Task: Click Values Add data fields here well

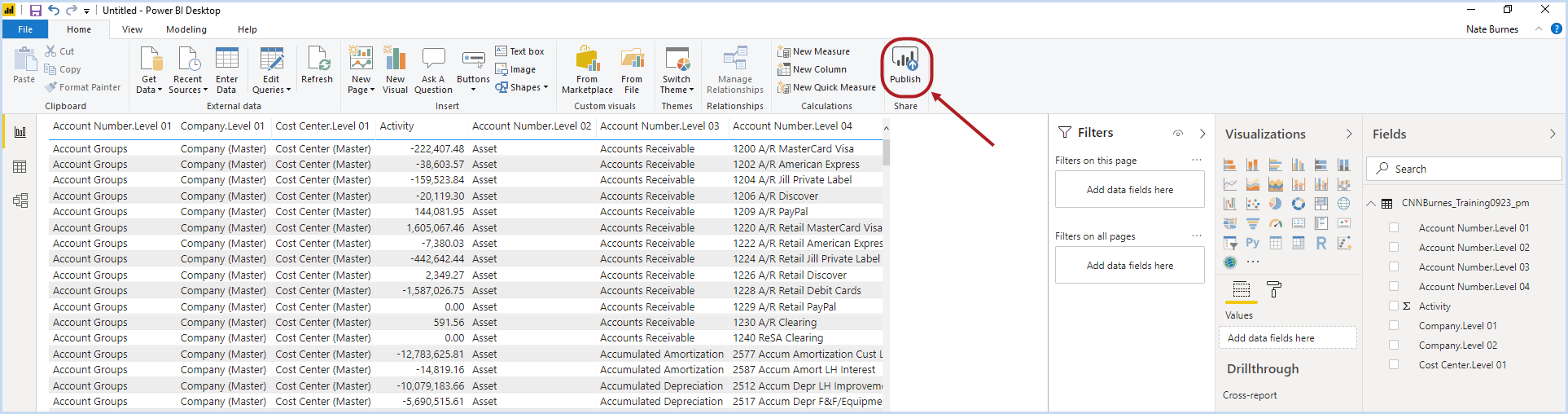Action: 1288,338
